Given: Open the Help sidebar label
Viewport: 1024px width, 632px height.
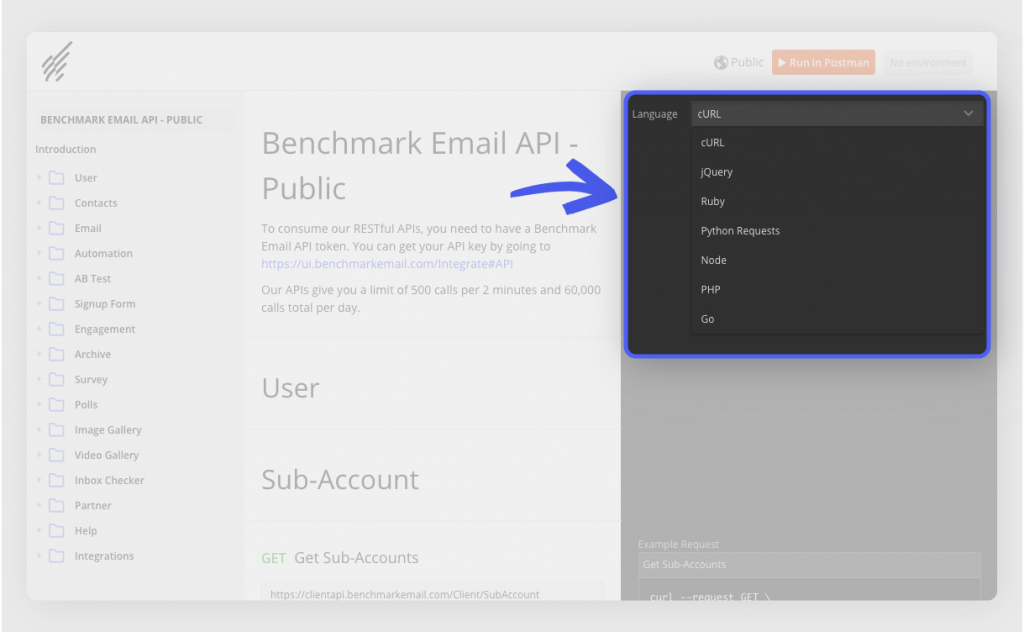Looking at the screenshot, I should point(86,531).
